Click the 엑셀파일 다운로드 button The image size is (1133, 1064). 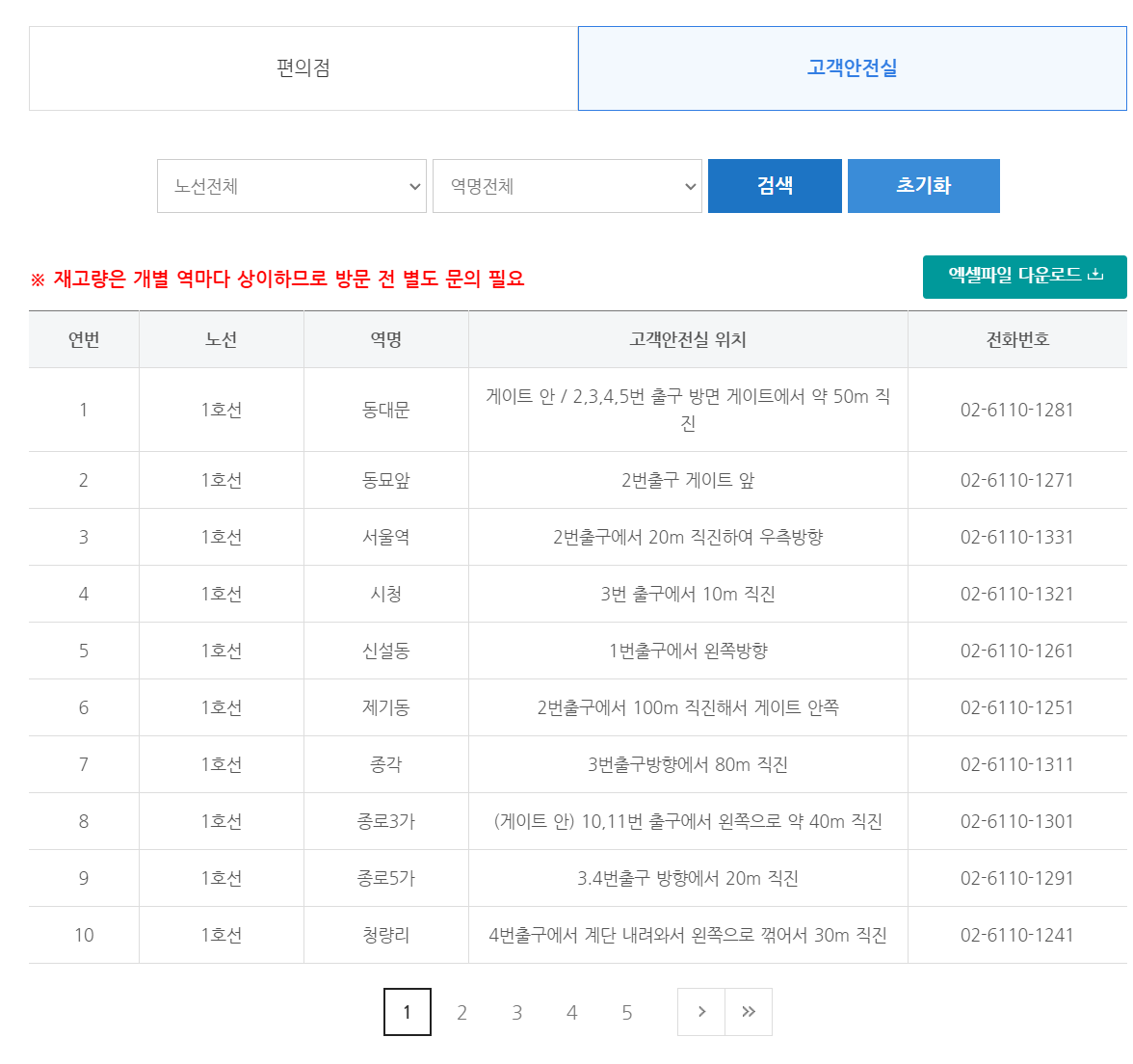(x=1024, y=277)
